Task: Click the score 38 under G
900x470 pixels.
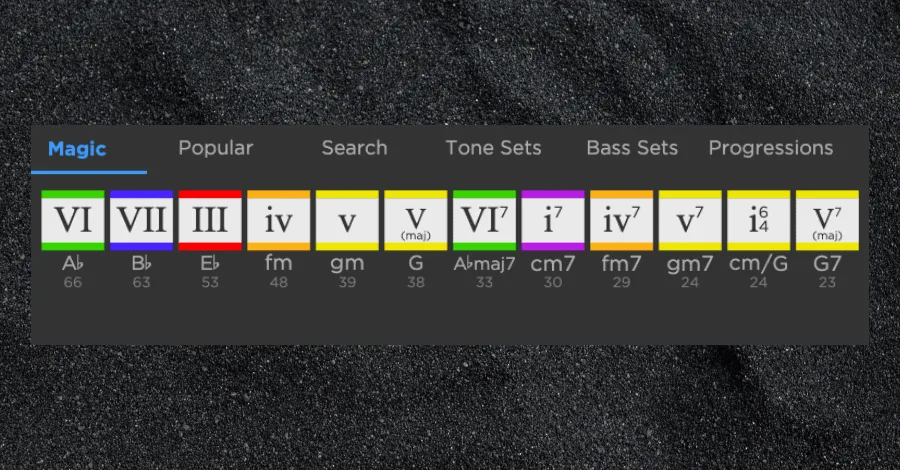Action: pos(416,282)
